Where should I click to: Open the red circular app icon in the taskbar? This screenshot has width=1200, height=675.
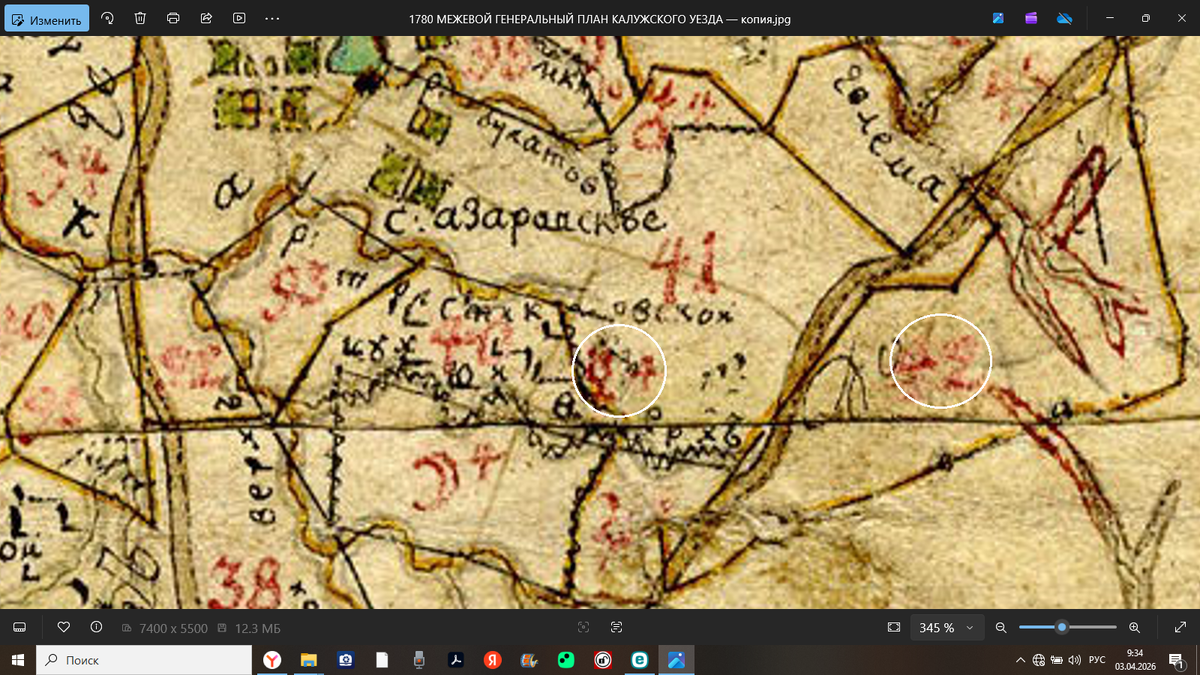(602, 660)
